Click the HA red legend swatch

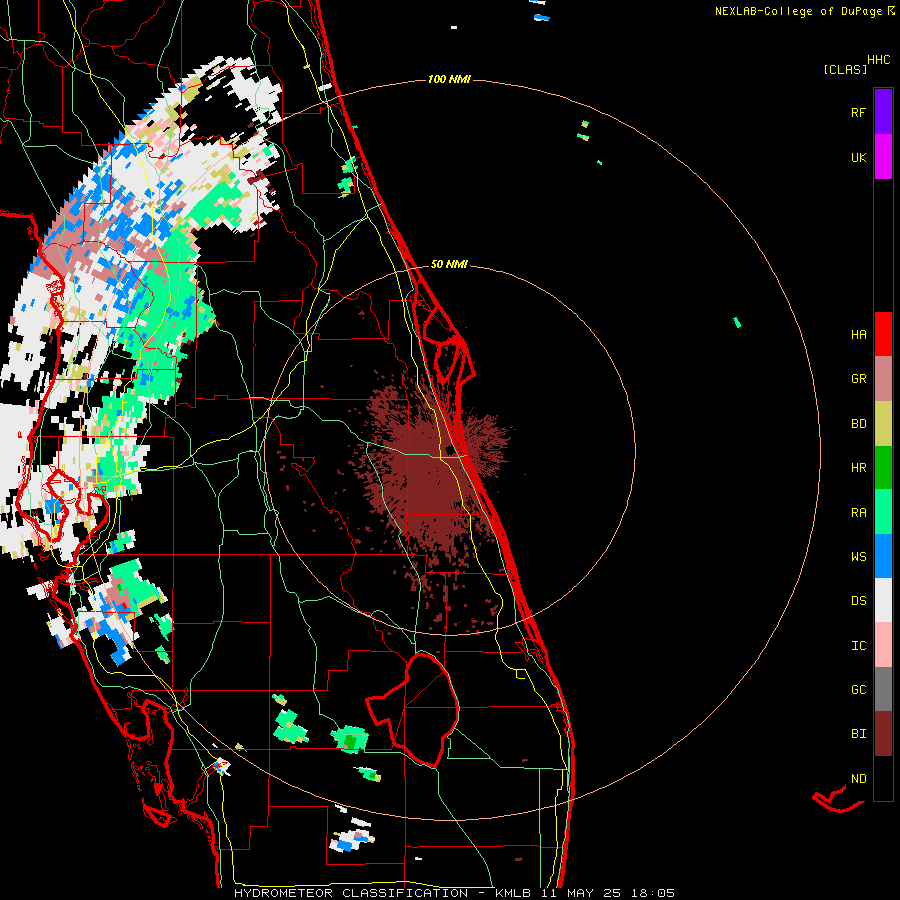(883, 334)
